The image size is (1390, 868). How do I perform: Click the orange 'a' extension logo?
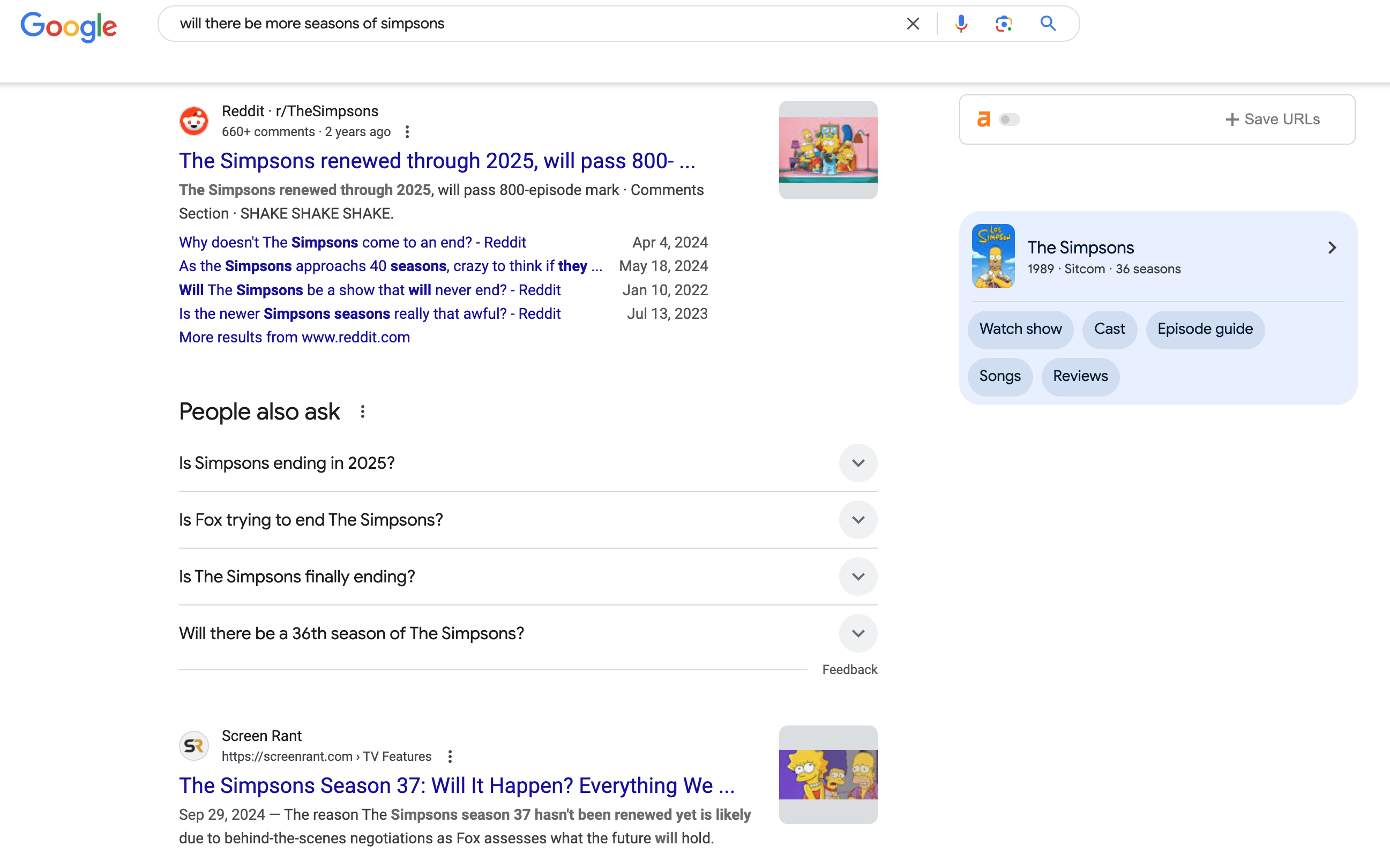pyautogui.click(x=983, y=119)
